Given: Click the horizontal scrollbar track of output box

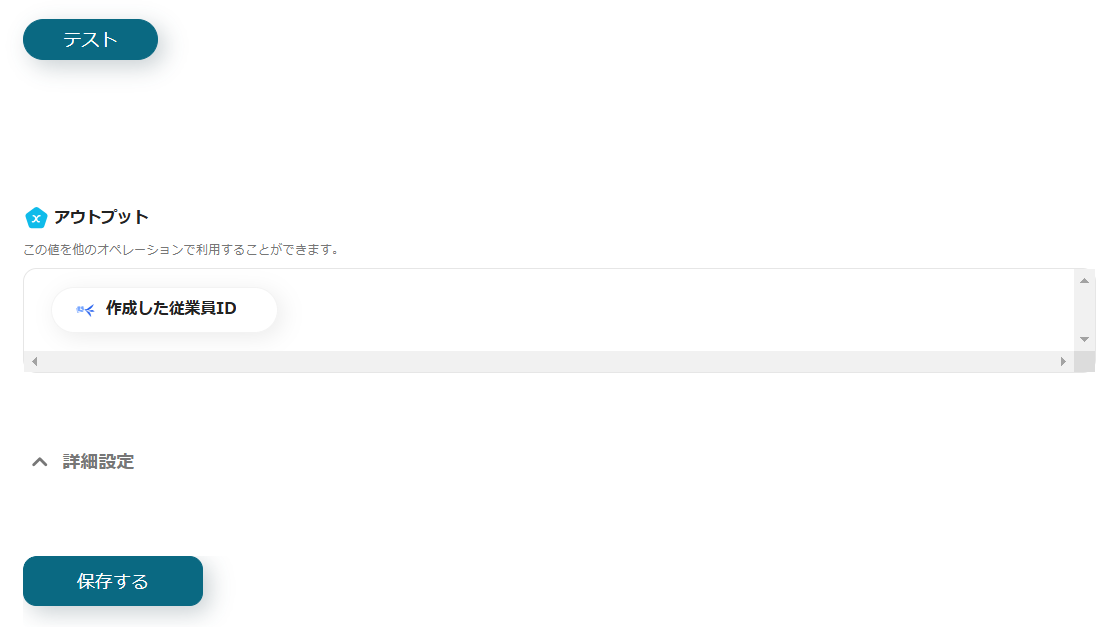Looking at the screenshot, I should pos(548,361).
